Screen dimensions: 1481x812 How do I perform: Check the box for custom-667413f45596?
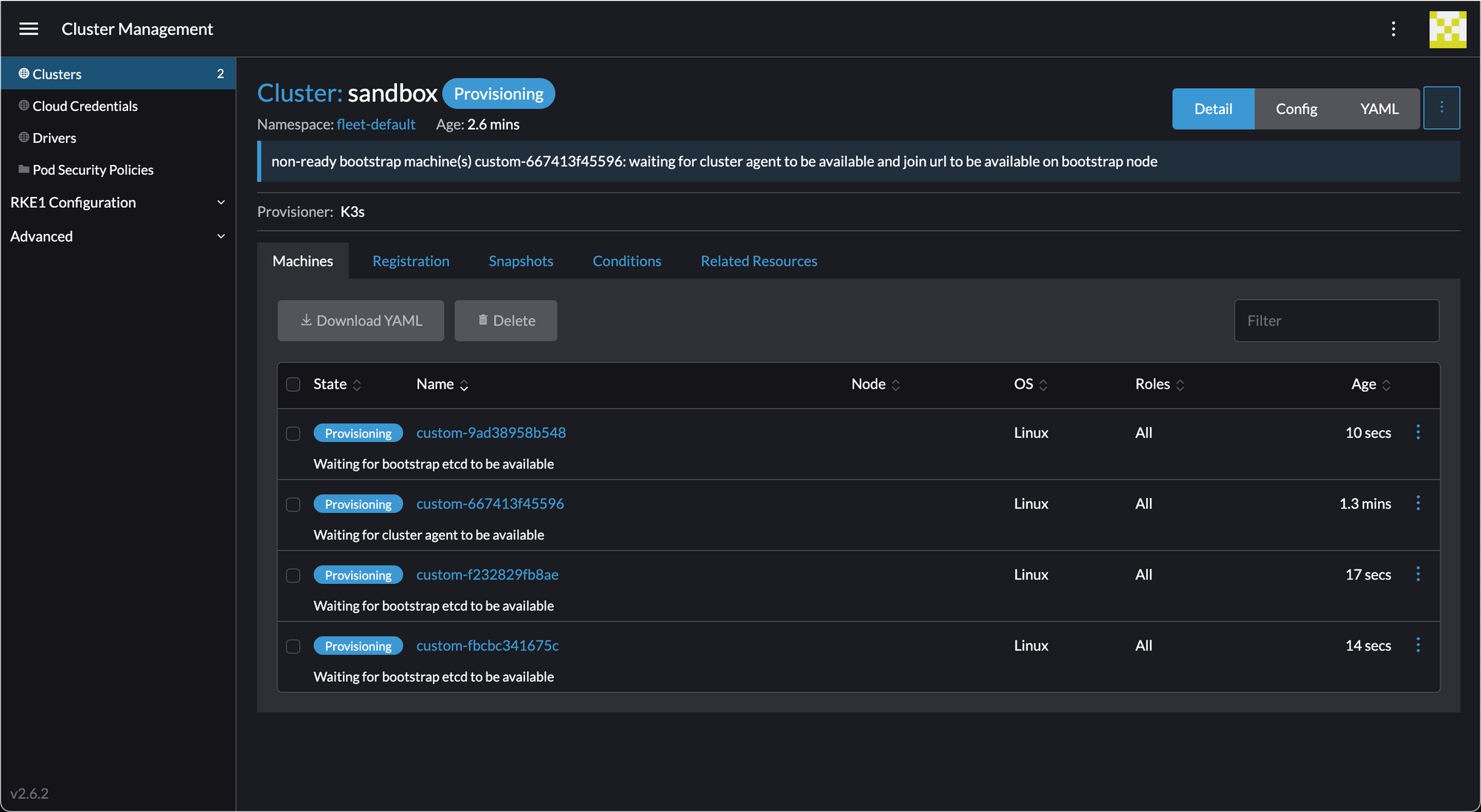293,504
